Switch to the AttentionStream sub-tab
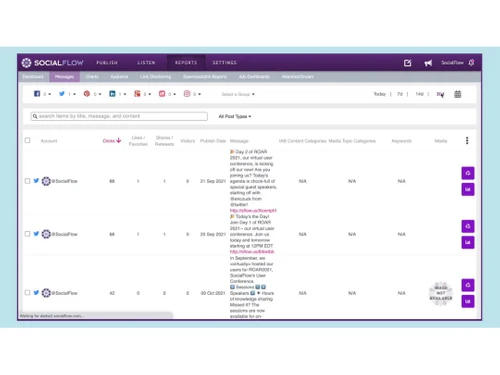The width and height of the screenshot is (500, 375). pyautogui.click(x=298, y=77)
